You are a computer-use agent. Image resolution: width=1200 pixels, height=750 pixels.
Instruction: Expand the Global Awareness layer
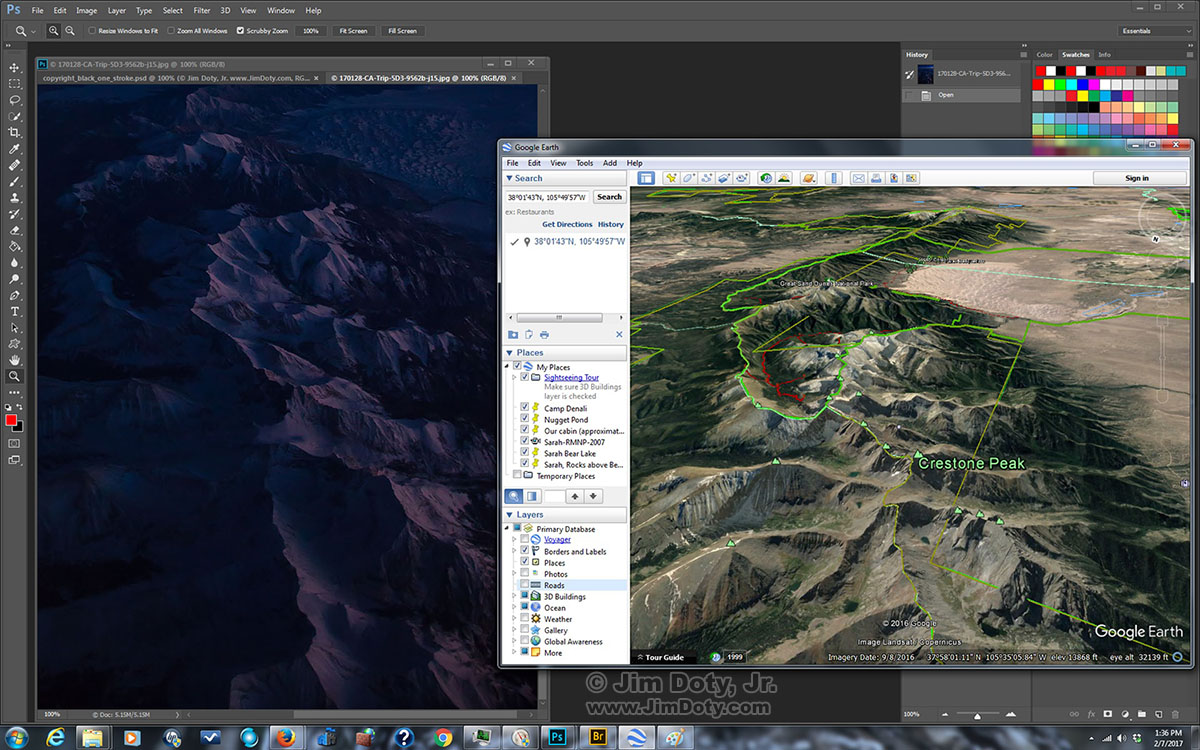tap(515, 642)
